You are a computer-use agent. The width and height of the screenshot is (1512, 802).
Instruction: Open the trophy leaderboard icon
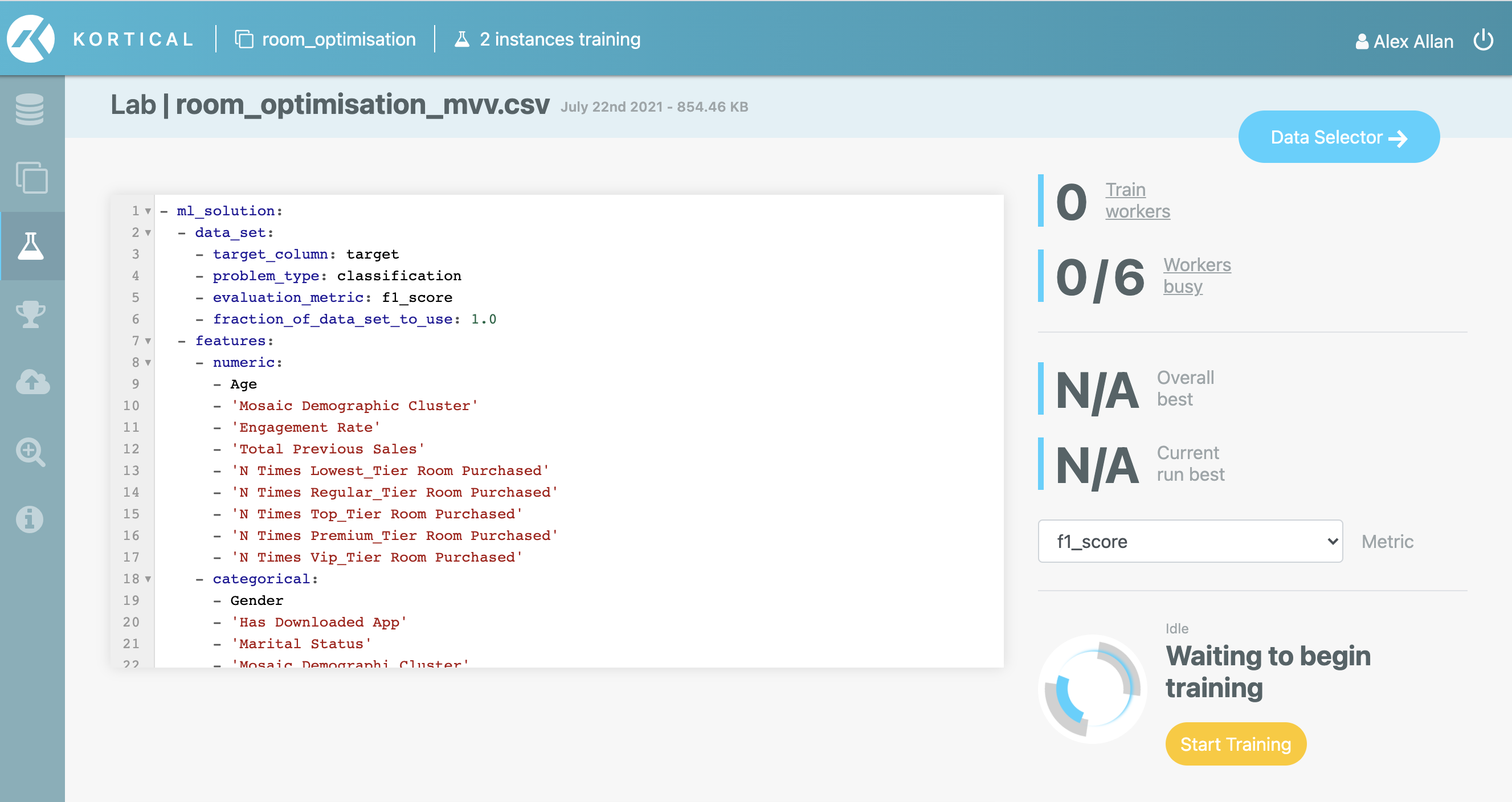[31, 314]
